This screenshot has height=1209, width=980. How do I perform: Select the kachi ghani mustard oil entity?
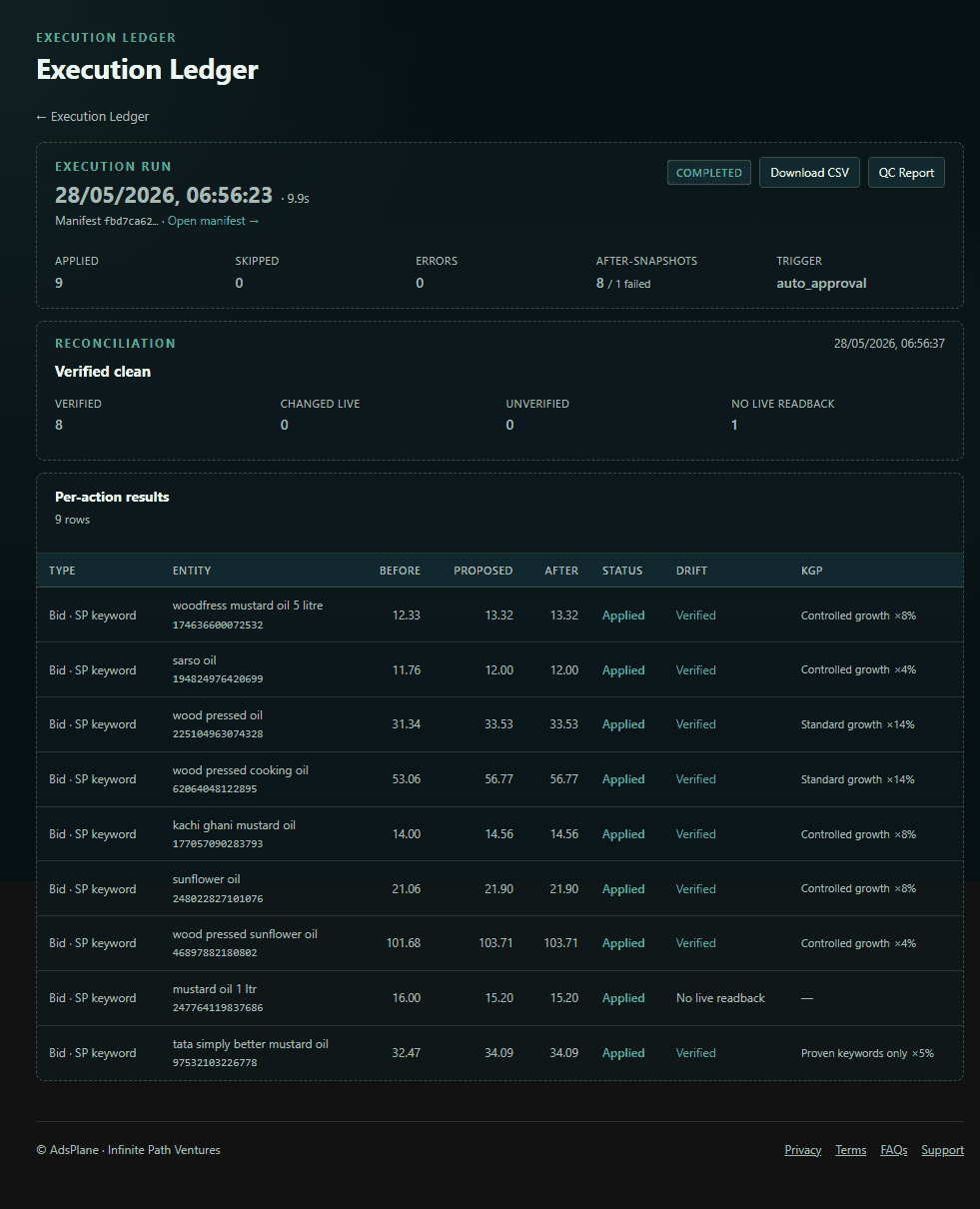coord(234,825)
